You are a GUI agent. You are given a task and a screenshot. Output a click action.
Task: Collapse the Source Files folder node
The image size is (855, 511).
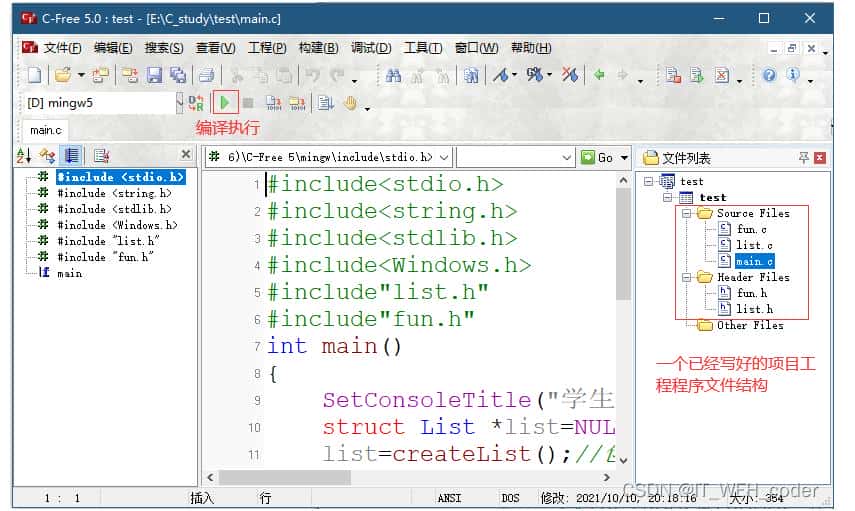click(686, 213)
